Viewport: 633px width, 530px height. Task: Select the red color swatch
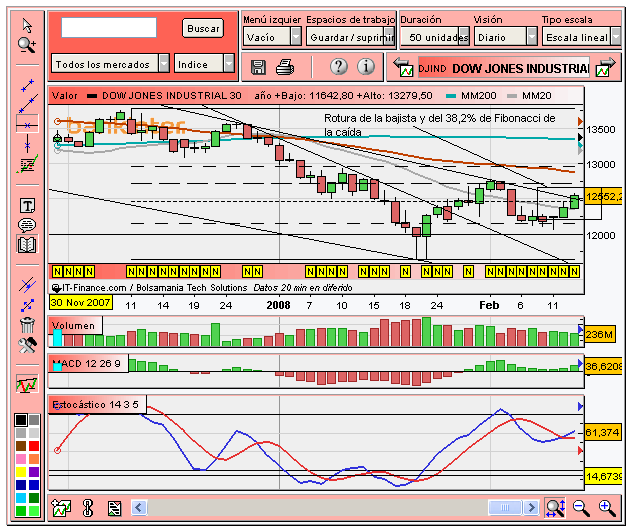pyautogui.click(x=34, y=446)
